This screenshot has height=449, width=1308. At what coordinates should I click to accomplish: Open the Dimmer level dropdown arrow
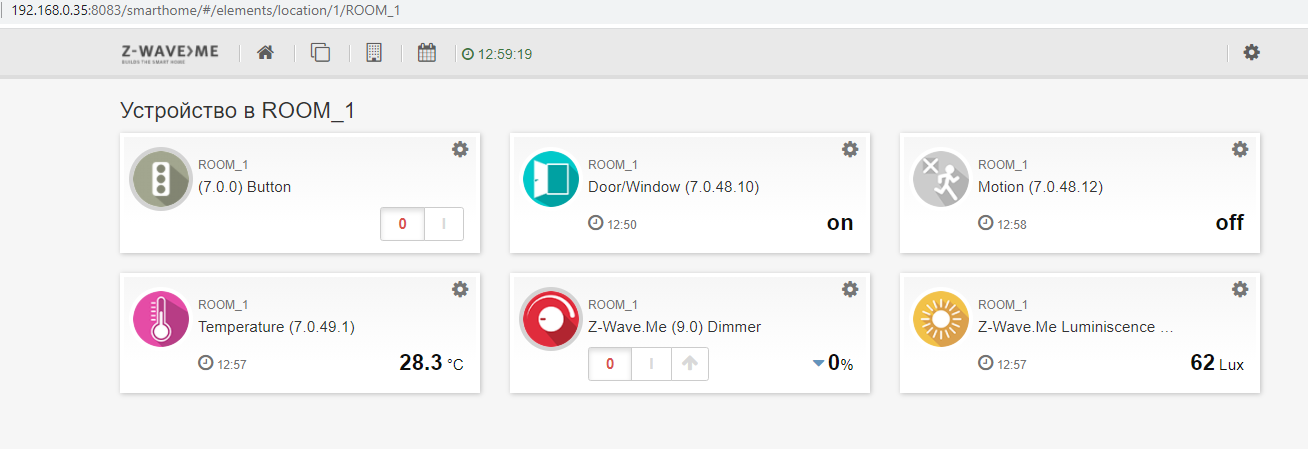coord(818,364)
